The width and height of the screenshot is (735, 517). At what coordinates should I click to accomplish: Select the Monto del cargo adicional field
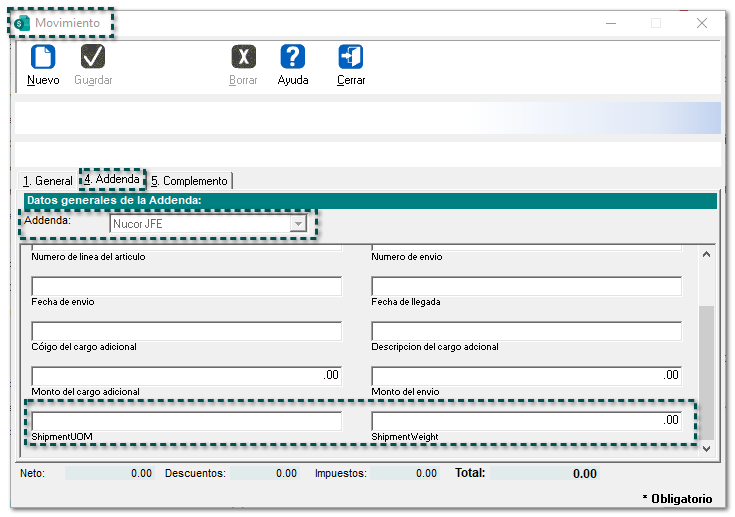tap(186, 376)
